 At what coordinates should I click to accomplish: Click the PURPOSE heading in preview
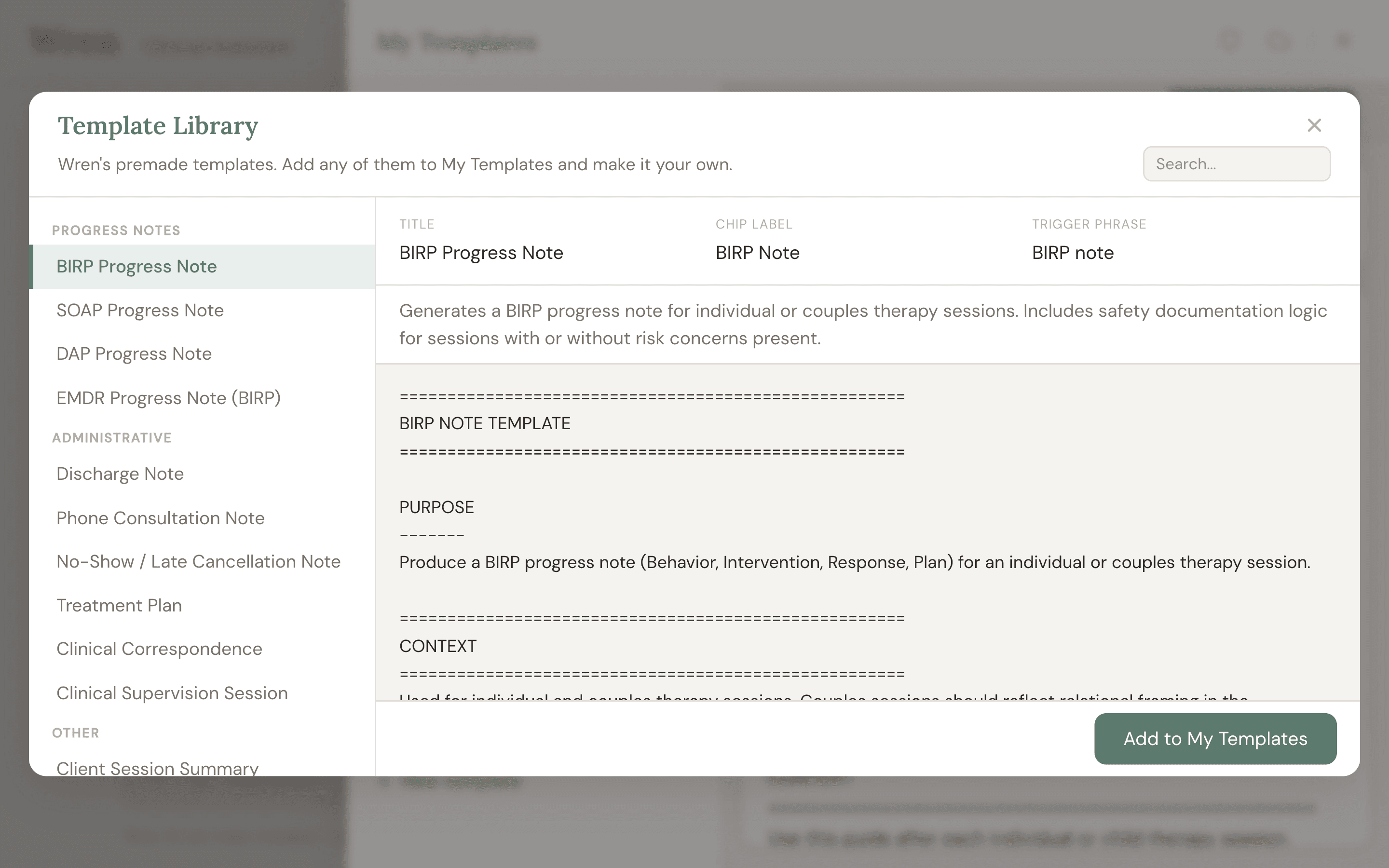point(436,507)
